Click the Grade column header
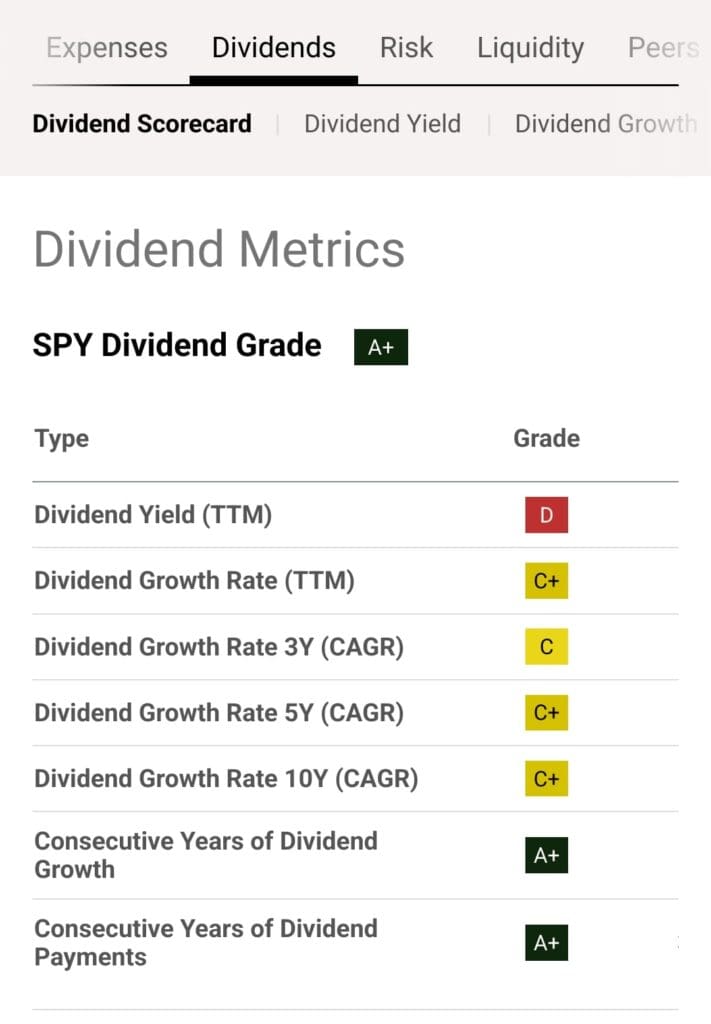The height and width of the screenshot is (1024, 711). click(546, 438)
